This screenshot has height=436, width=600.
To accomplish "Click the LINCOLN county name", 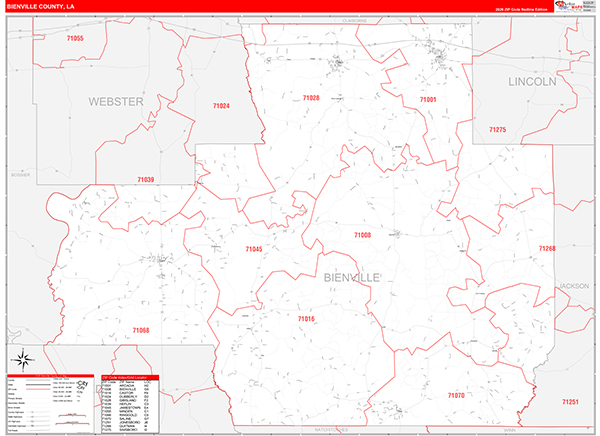I will coord(532,82).
